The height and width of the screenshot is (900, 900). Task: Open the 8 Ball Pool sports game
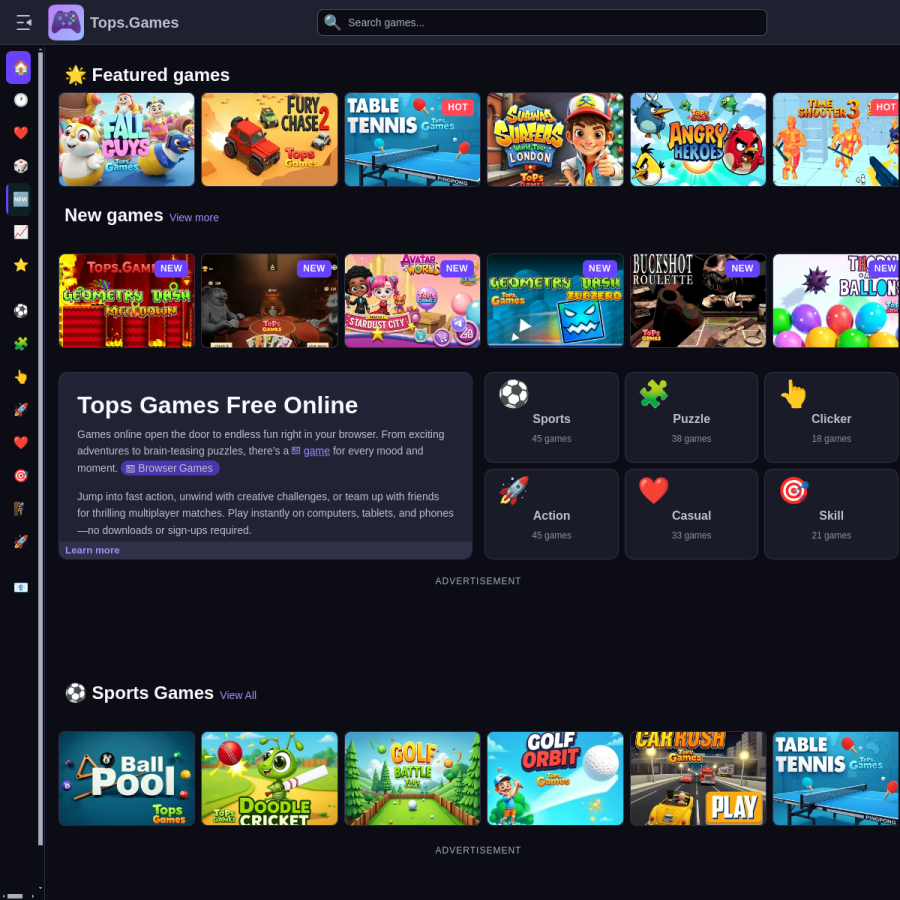127,778
